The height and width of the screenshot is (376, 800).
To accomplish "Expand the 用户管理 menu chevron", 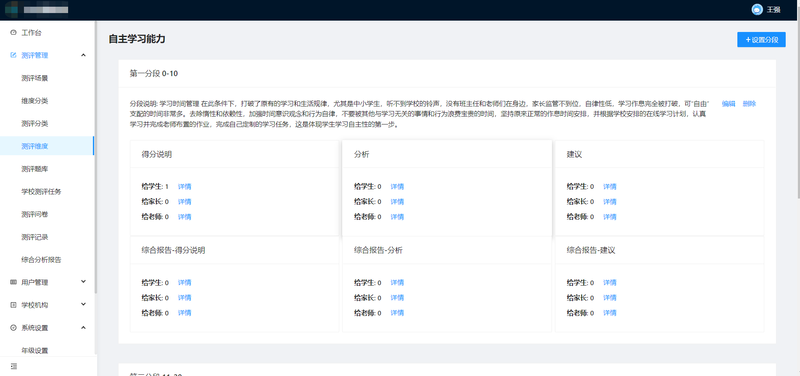I will [x=84, y=282].
